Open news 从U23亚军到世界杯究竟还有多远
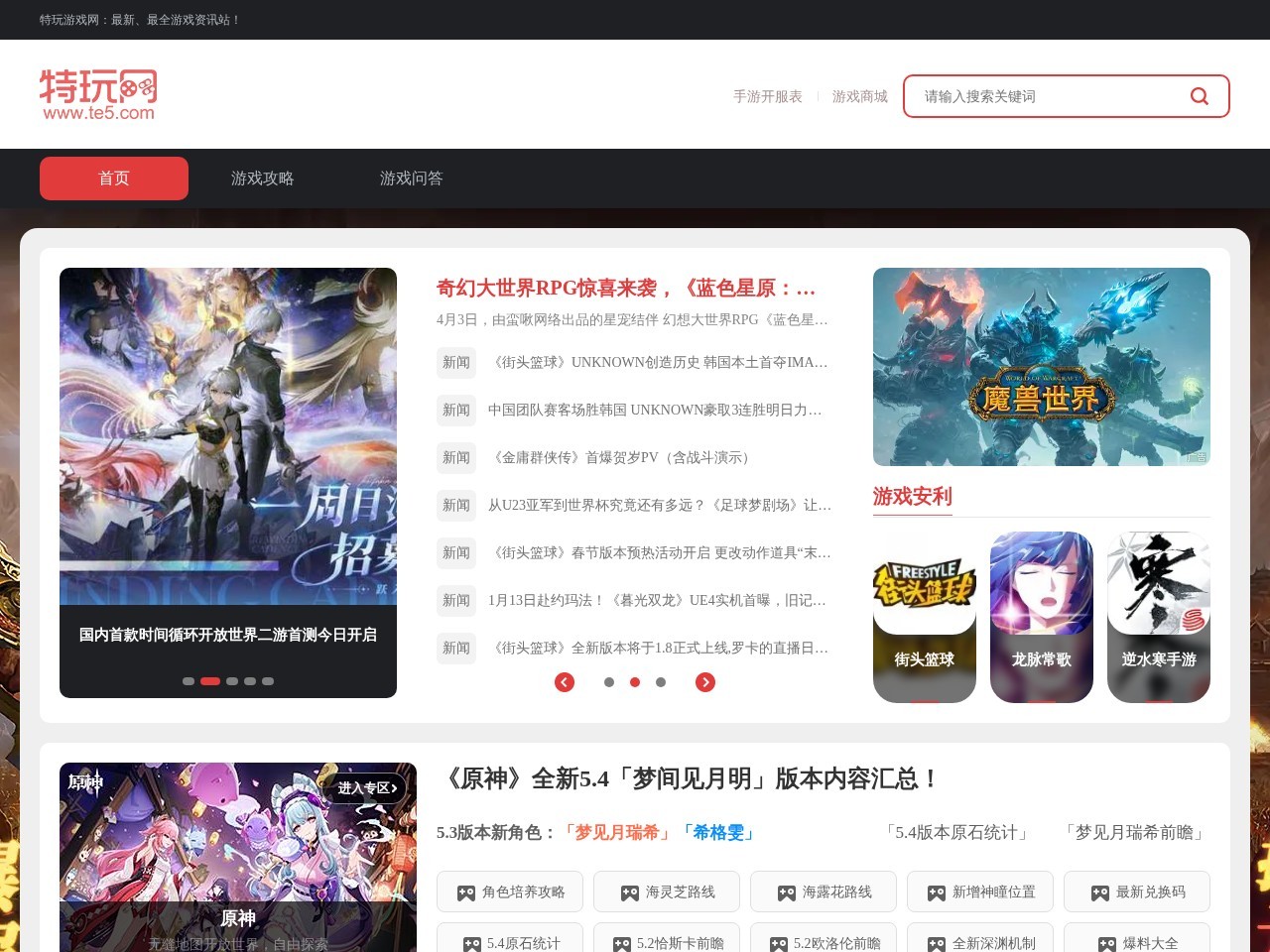Screen dimensions: 1270x952 click(660, 505)
